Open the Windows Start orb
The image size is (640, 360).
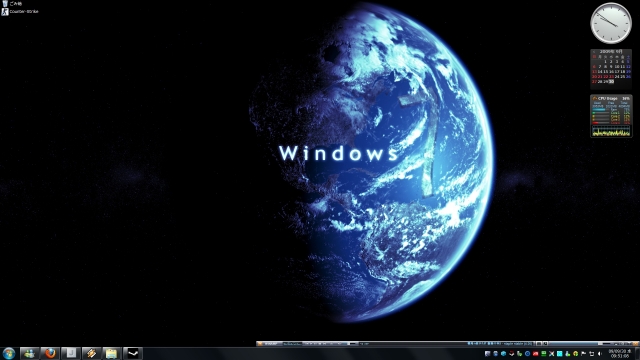coord(9,353)
